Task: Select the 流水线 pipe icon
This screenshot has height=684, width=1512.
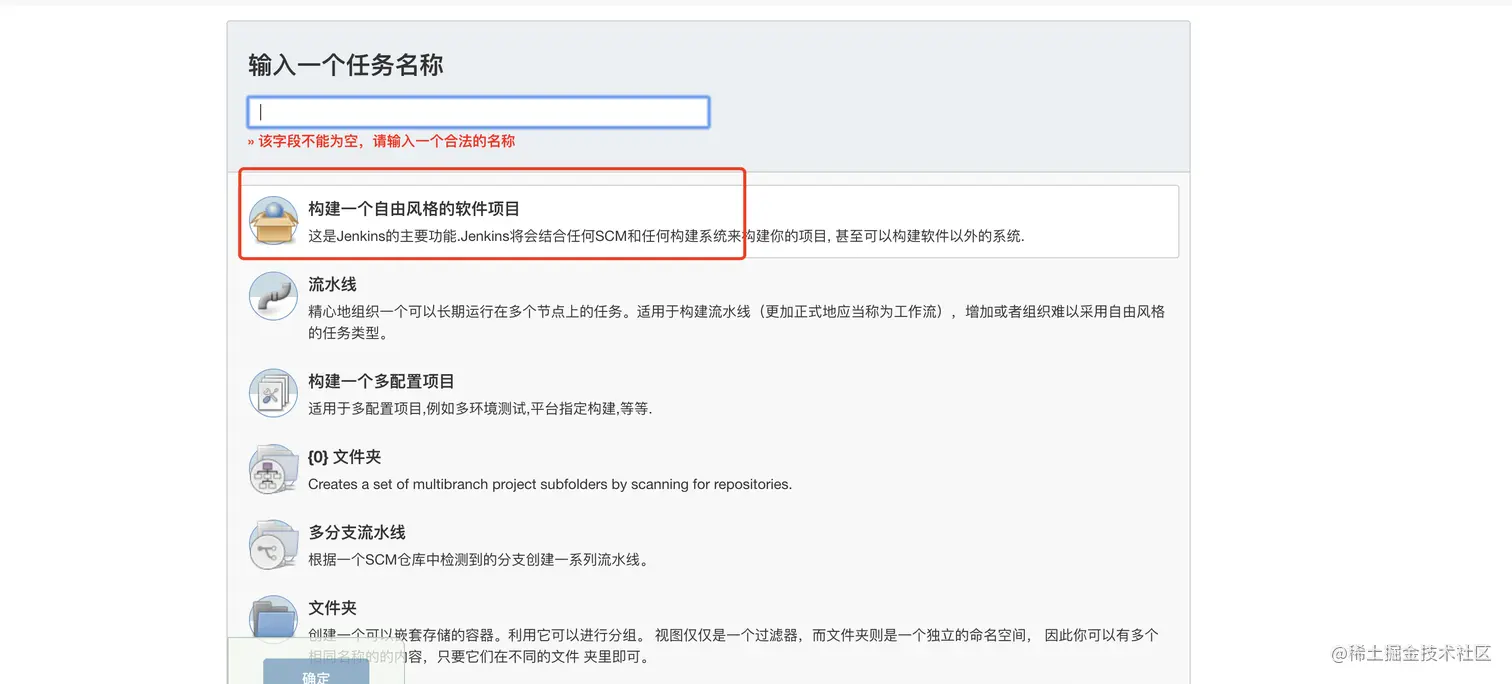Action: coord(273,296)
